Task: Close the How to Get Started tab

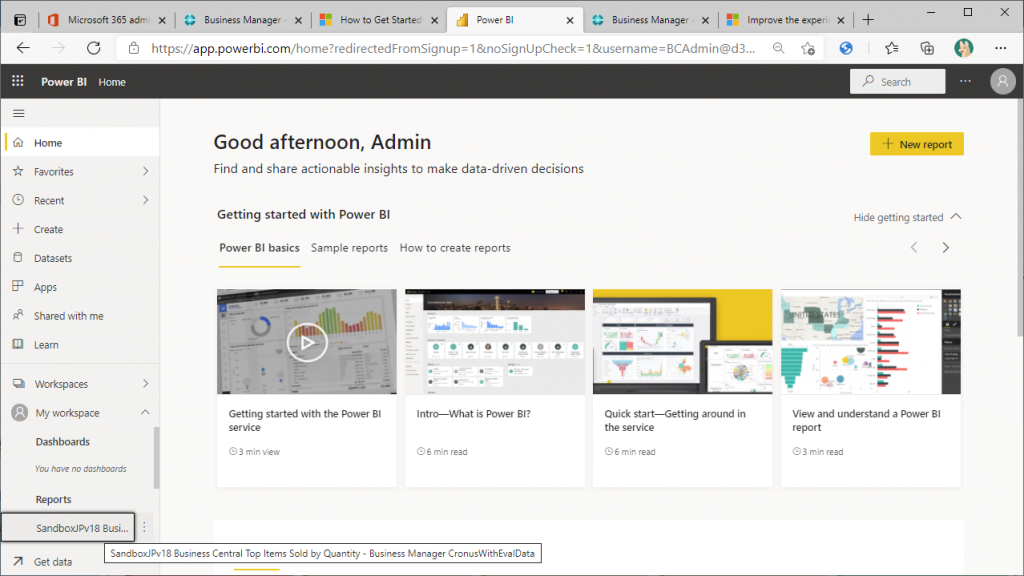Action: pyautogui.click(x=434, y=20)
